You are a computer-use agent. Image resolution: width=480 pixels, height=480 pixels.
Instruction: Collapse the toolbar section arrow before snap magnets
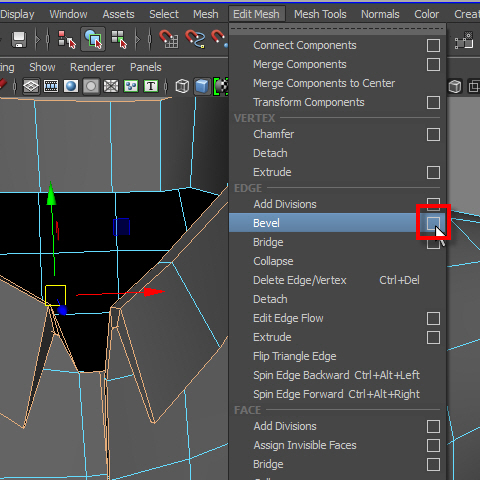pos(137,40)
